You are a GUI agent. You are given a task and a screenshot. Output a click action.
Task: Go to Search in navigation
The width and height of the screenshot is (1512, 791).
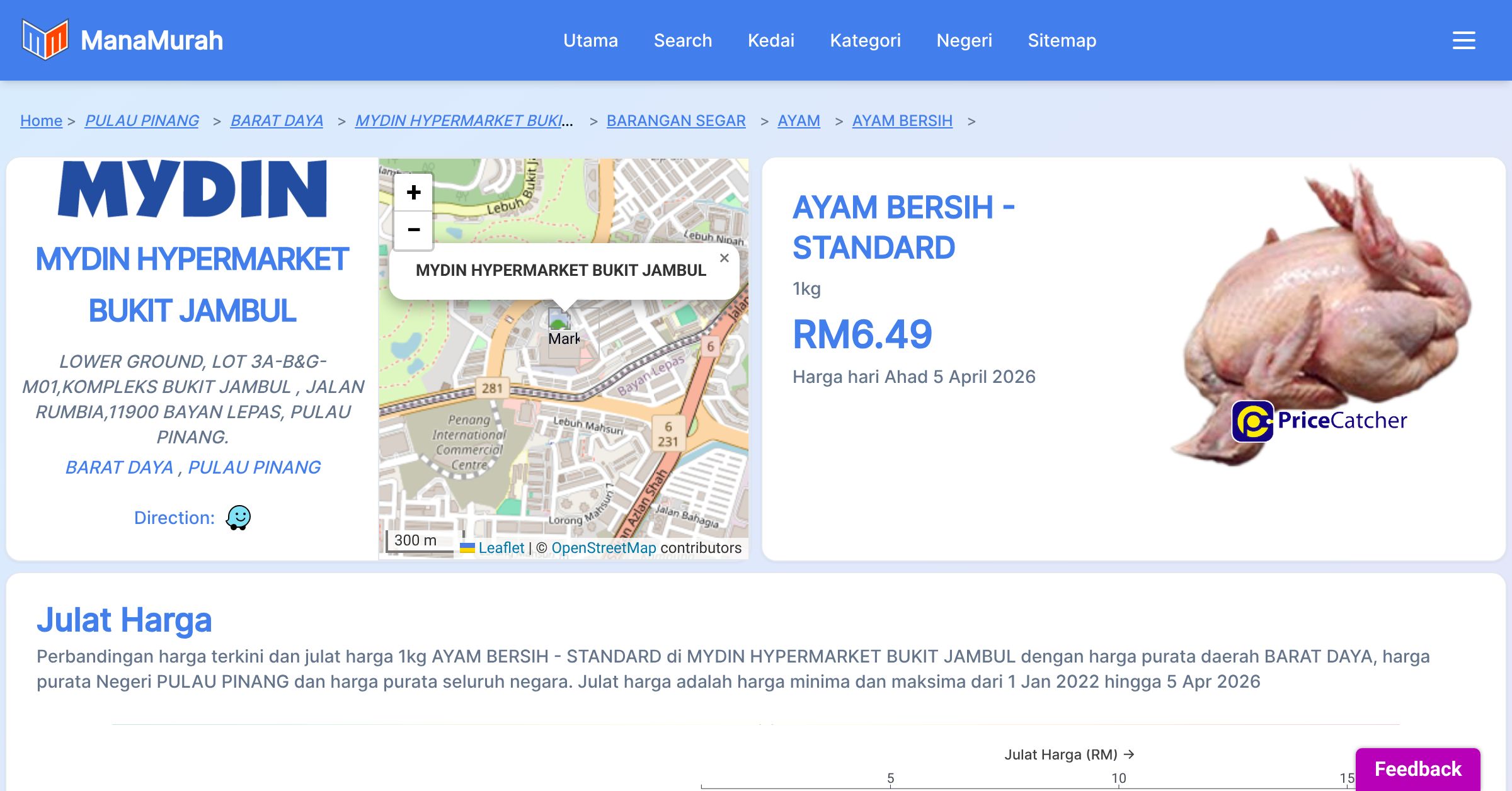tap(682, 40)
